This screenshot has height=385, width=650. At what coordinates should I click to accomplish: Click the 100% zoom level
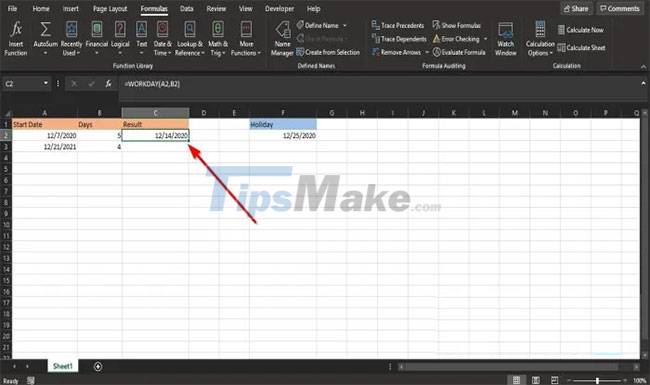639,380
